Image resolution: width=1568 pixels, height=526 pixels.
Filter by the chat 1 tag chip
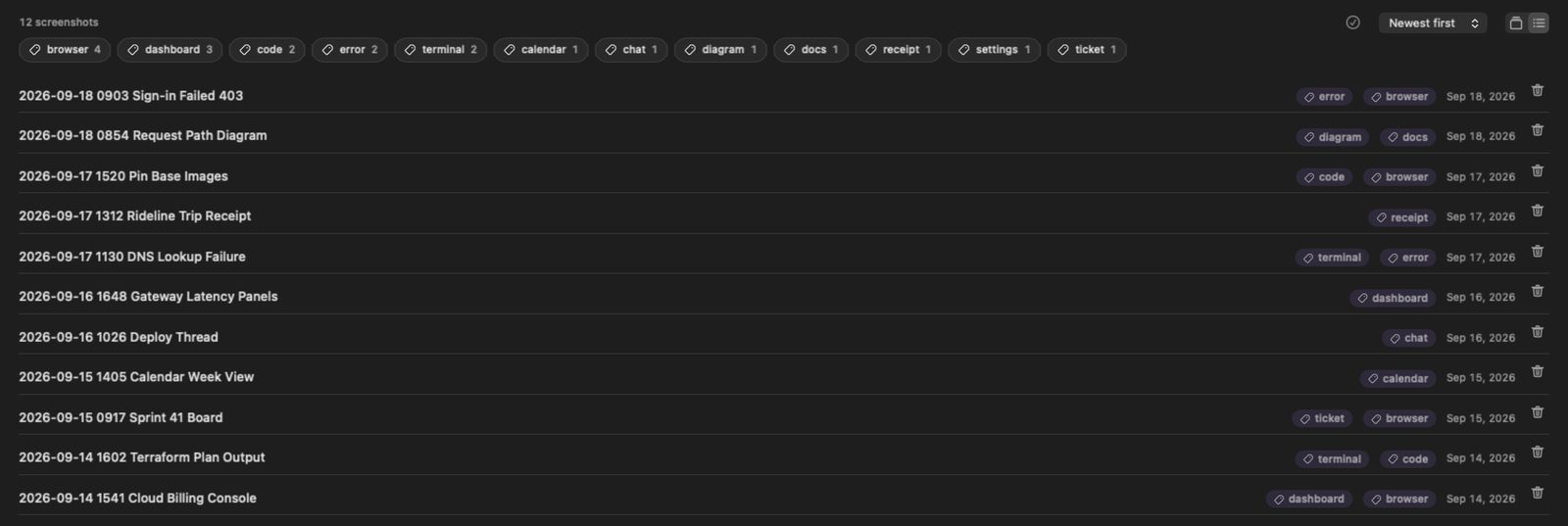[x=631, y=49]
